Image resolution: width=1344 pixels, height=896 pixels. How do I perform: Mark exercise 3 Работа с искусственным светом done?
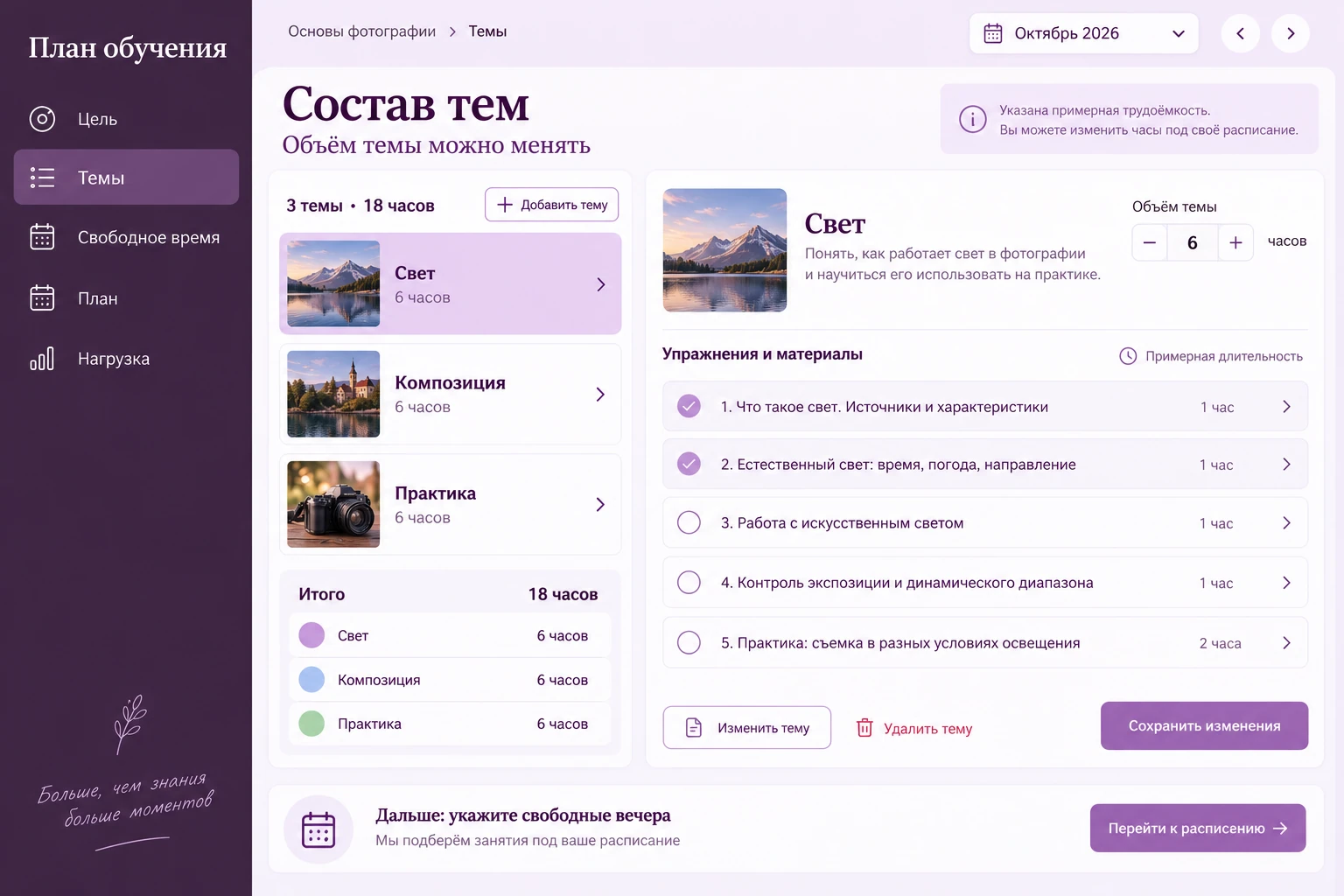coord(689,522)
